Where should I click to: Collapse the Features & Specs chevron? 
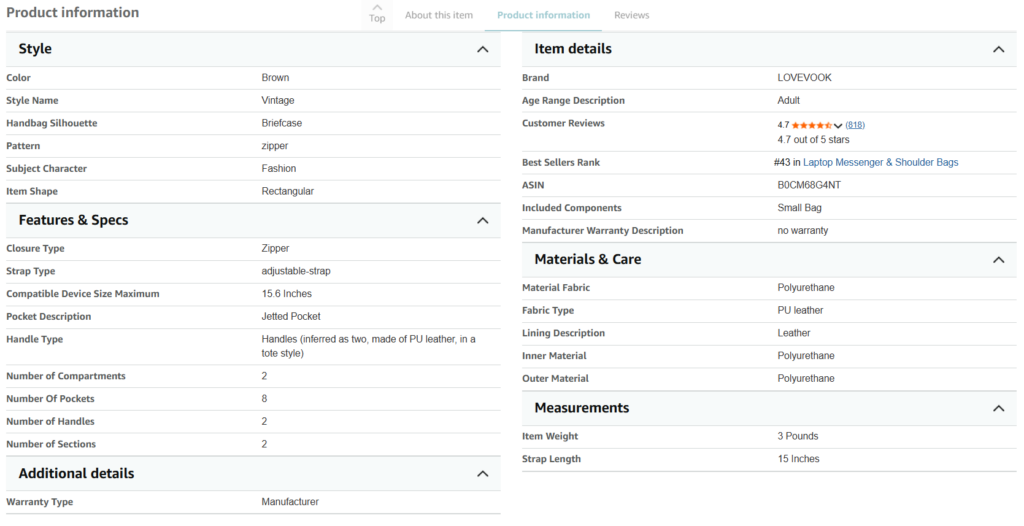(483, 220)
